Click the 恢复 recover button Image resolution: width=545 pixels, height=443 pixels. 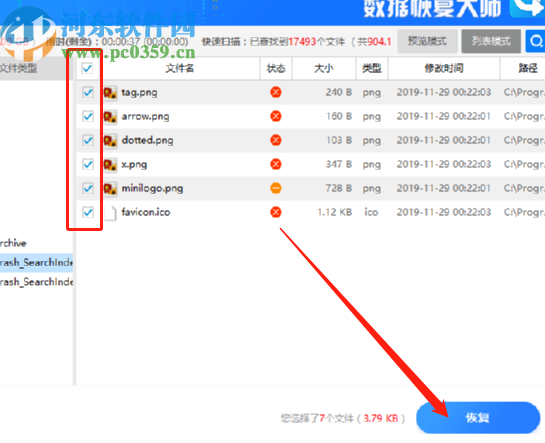pos(478,417)
